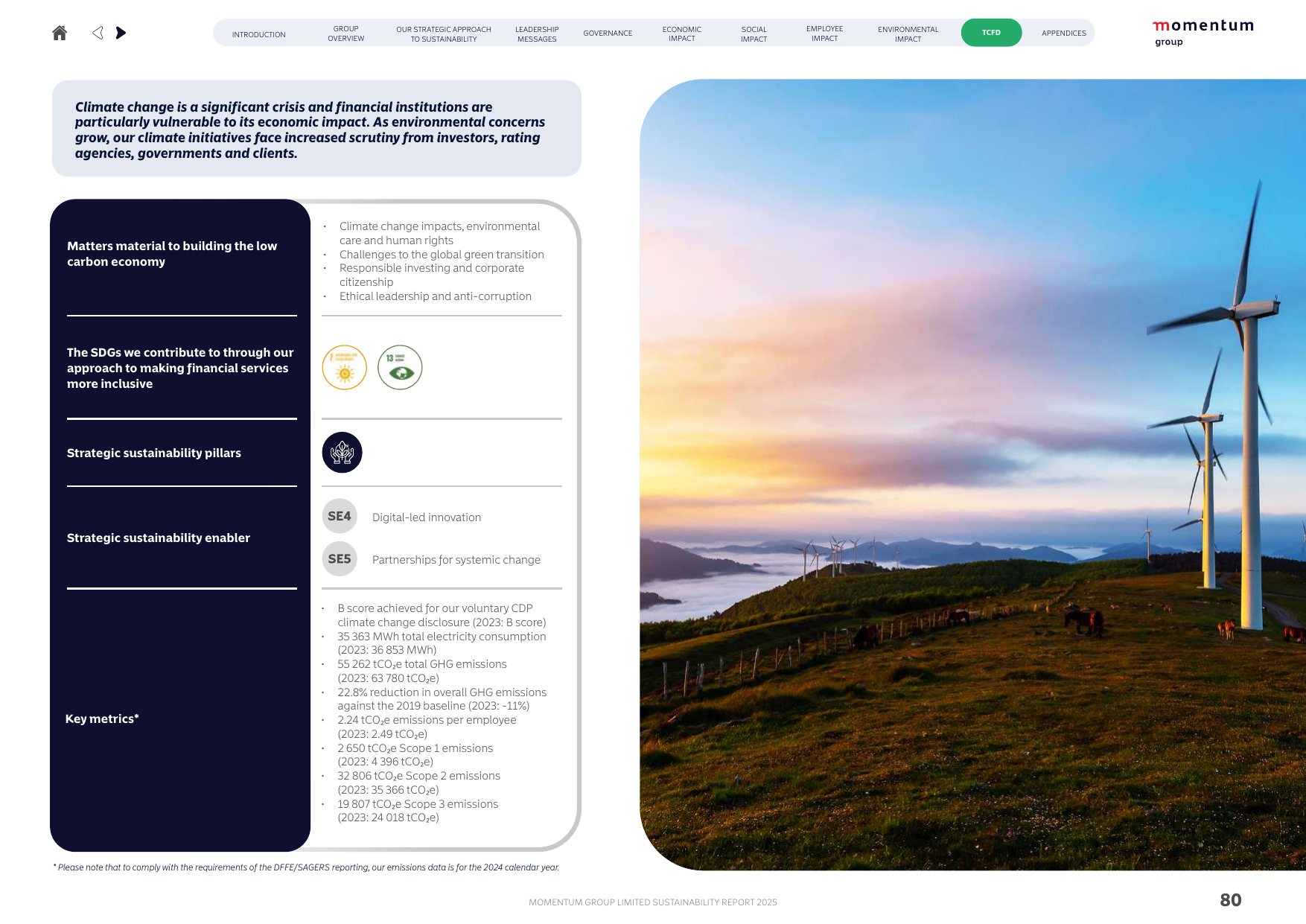
Task: Select the green TCFD tab
Action: (991, 33)
